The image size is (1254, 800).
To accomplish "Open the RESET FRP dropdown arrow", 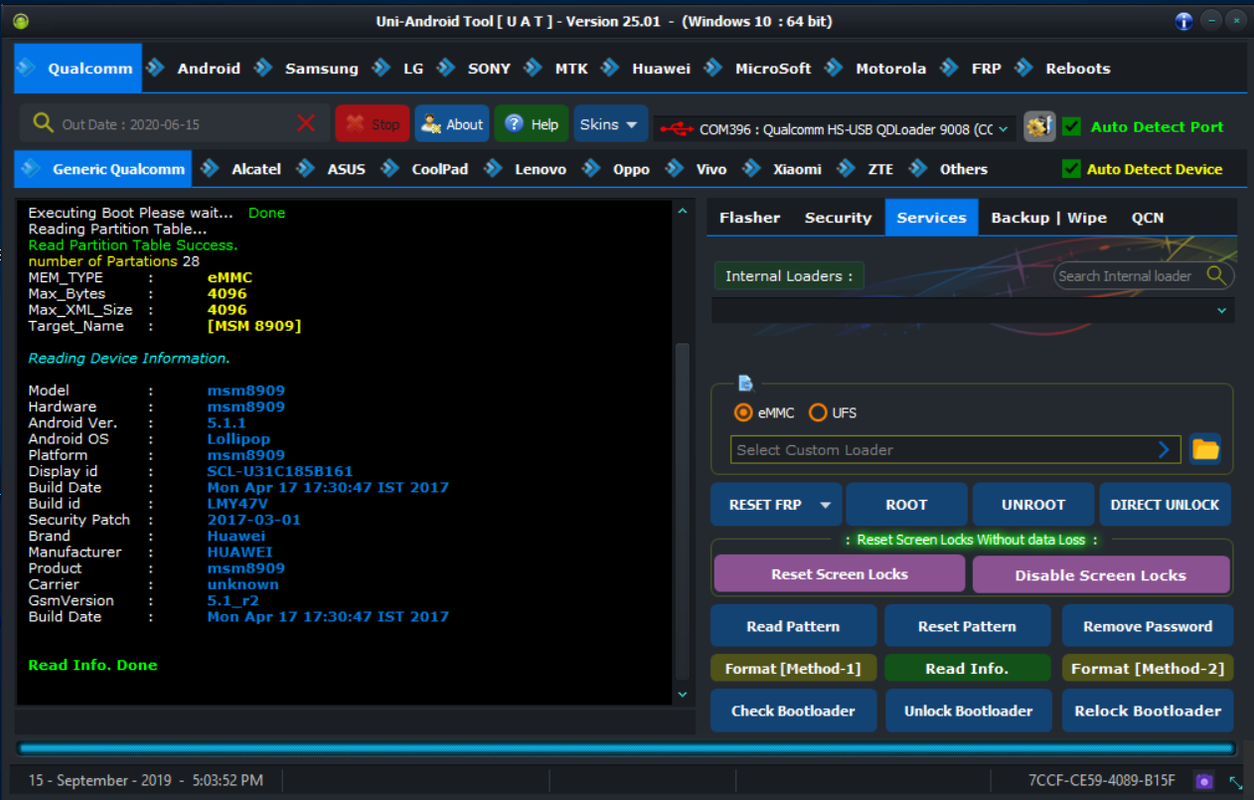I will coord(825,505).
